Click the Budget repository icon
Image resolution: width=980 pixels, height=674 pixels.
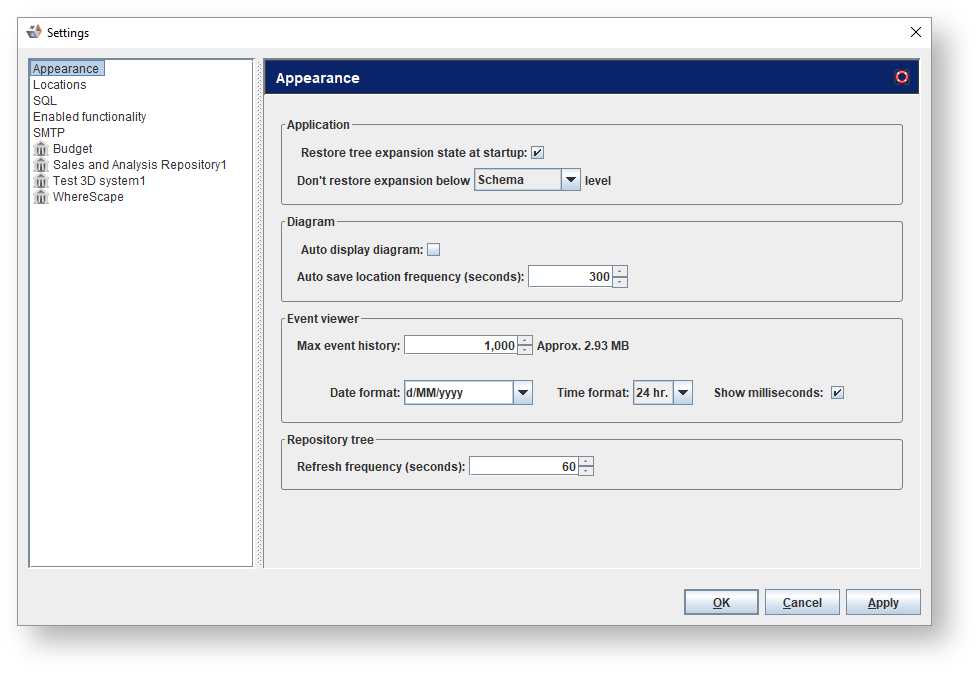(41, 149)
